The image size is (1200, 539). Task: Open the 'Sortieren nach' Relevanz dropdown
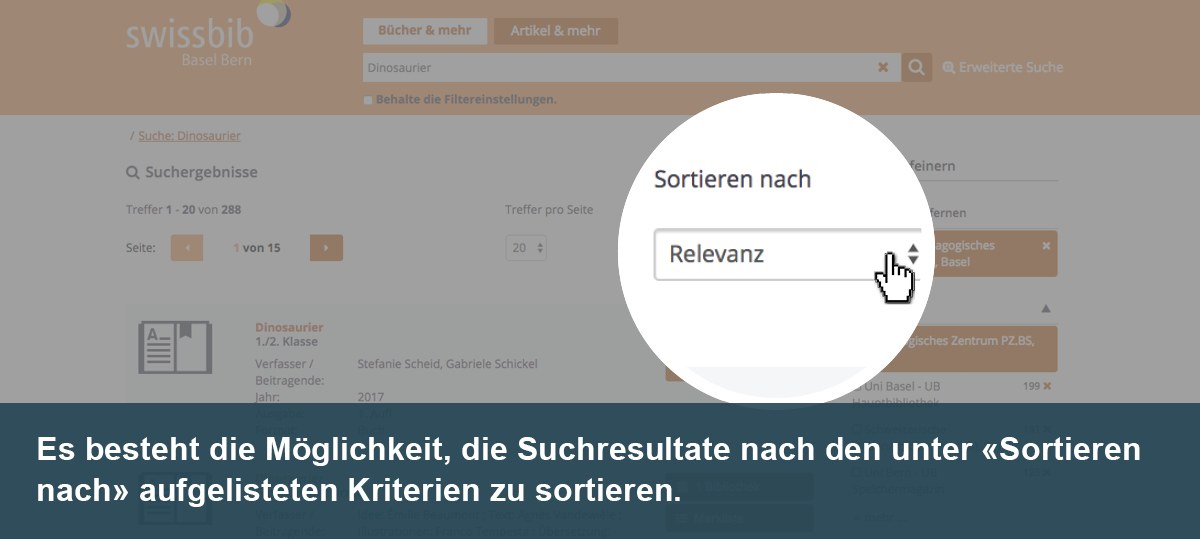click(x=787, y=254)
